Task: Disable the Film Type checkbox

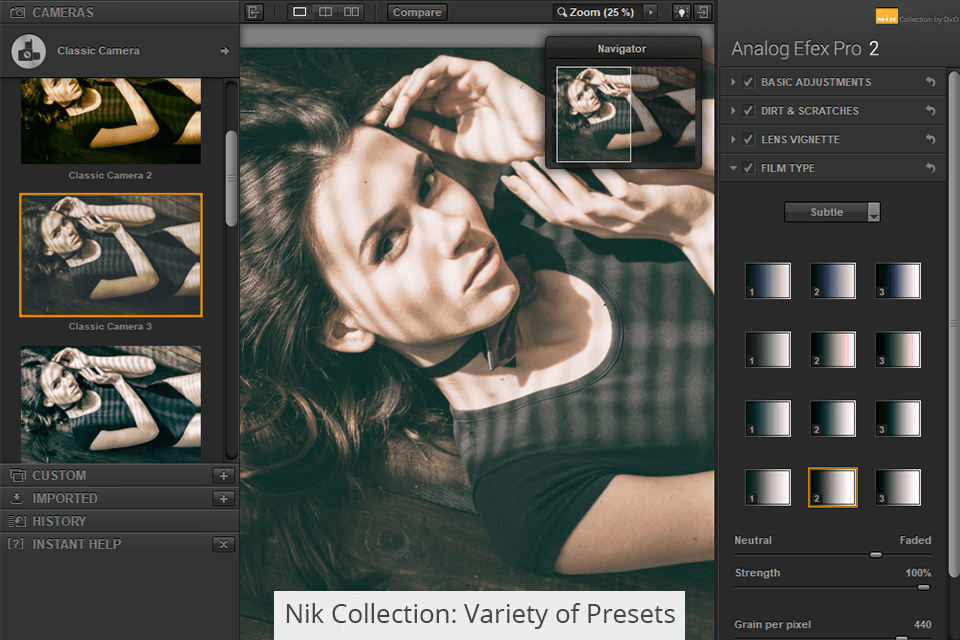Action: click(748, 168)
